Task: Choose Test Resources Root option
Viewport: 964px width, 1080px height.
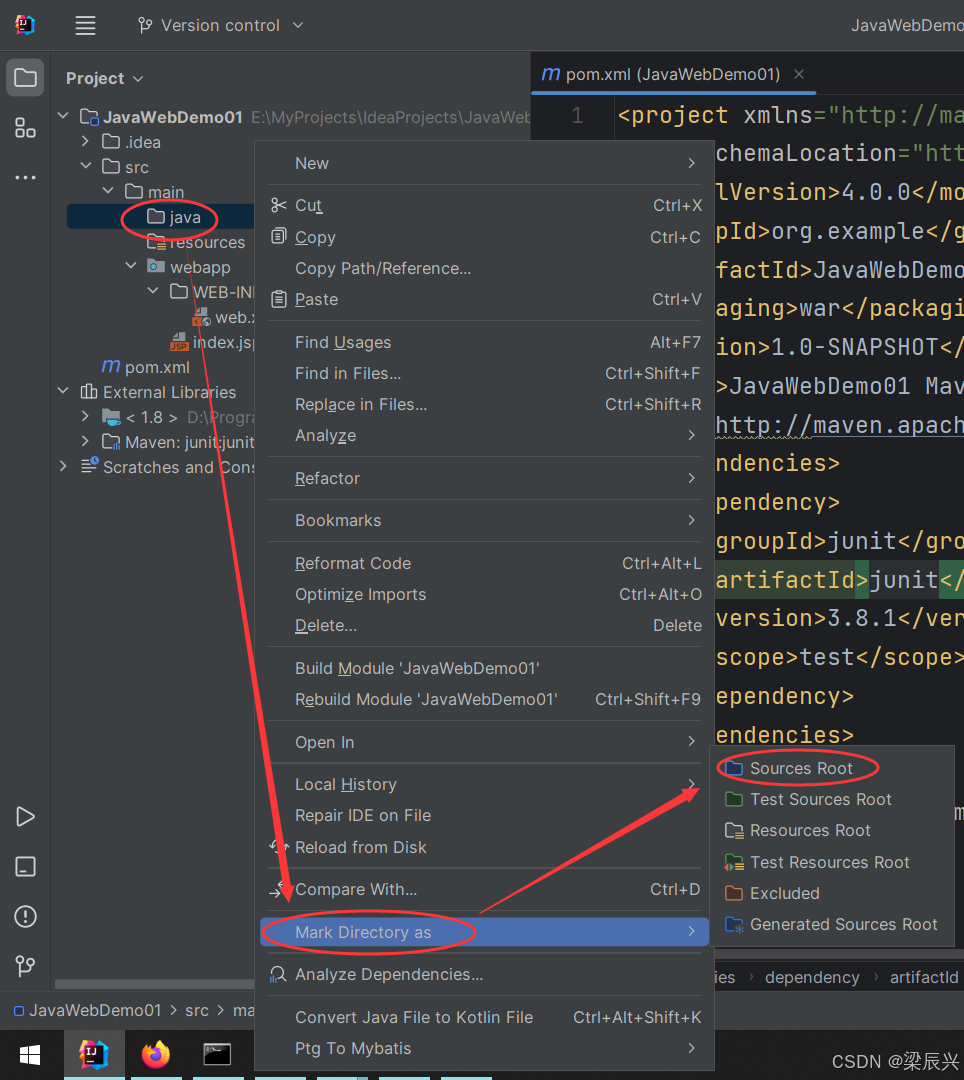Action: click(832, 862)
